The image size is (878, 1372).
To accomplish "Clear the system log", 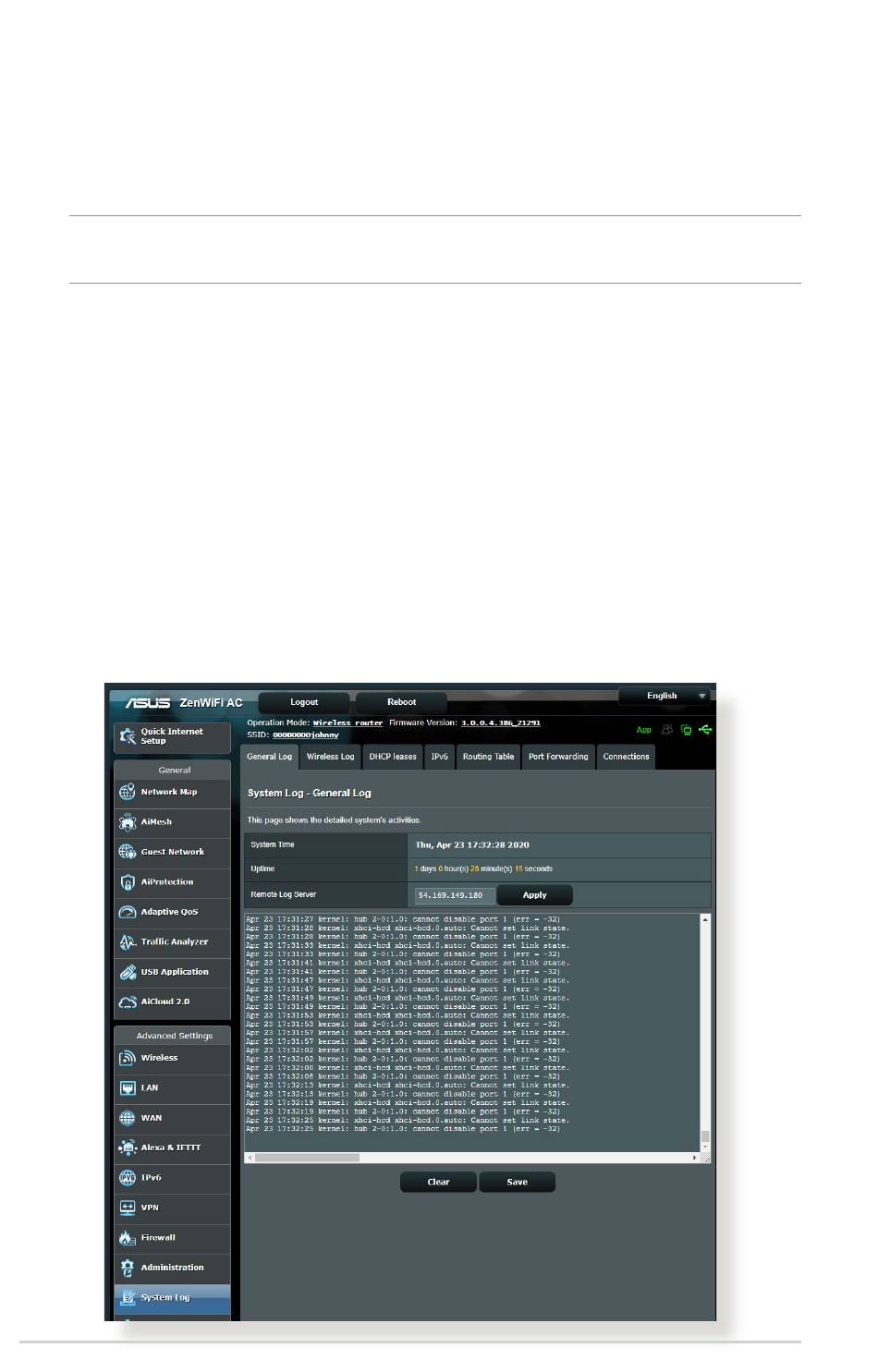I will 438,1182.
